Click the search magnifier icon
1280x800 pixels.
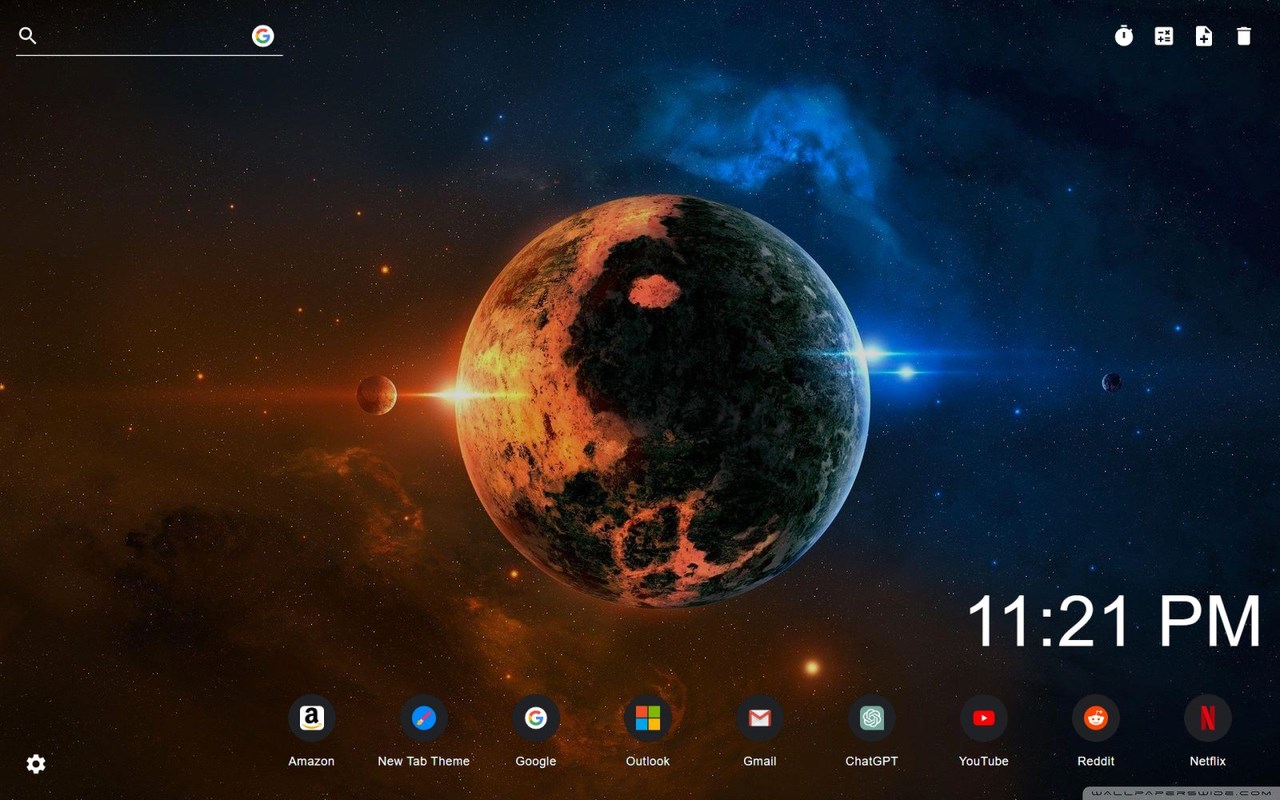[x=28, y=36]
